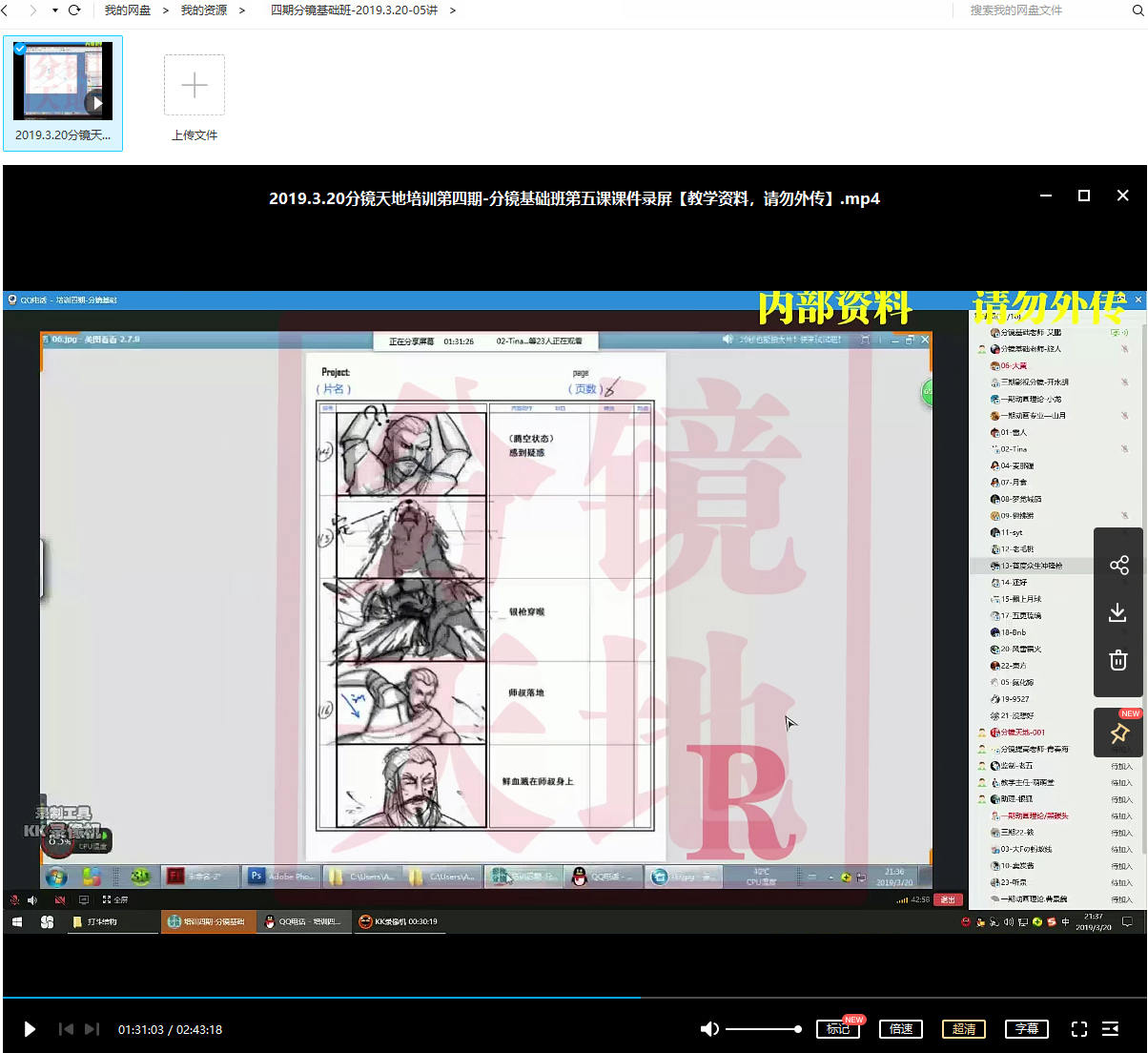1148x1053 pixels.
Task: Navigate to 我的网盘 in the breadcrumb
Action: coord(127,10)
